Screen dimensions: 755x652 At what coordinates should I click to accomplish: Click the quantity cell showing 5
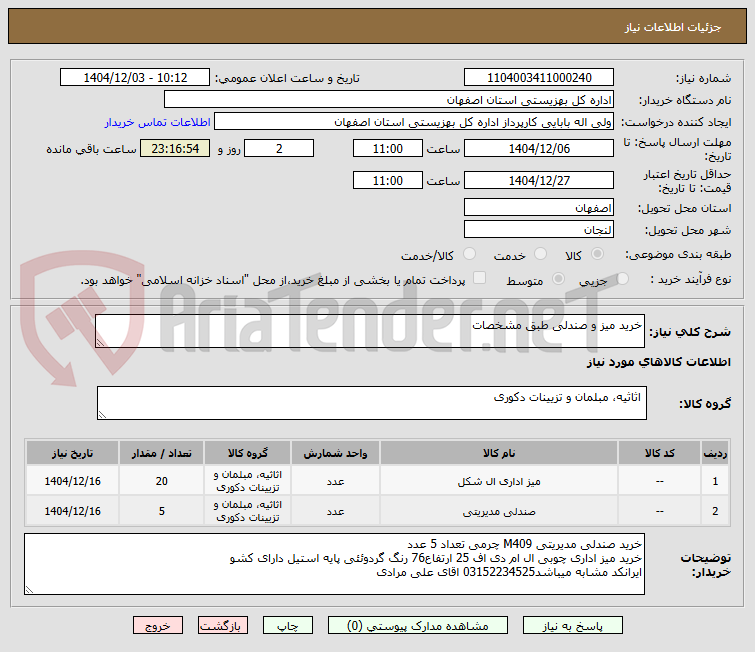click(x=162, y=511)
